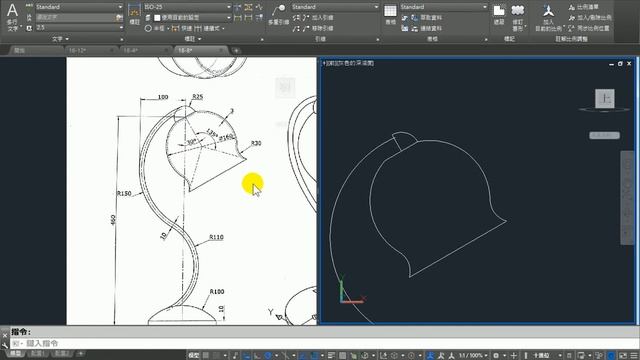Select the Multileader tool
640x360 pixels.
pyautogui.click(x=278, y=14)
